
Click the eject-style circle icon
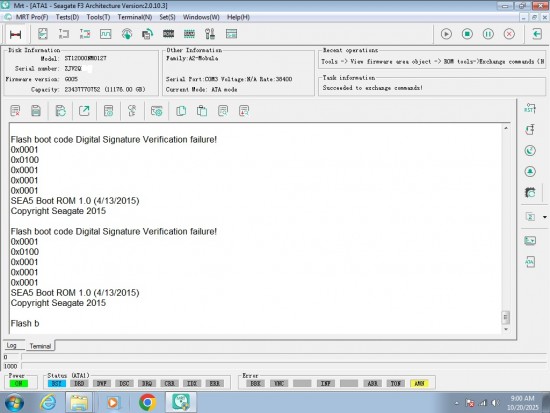[530, 171]
